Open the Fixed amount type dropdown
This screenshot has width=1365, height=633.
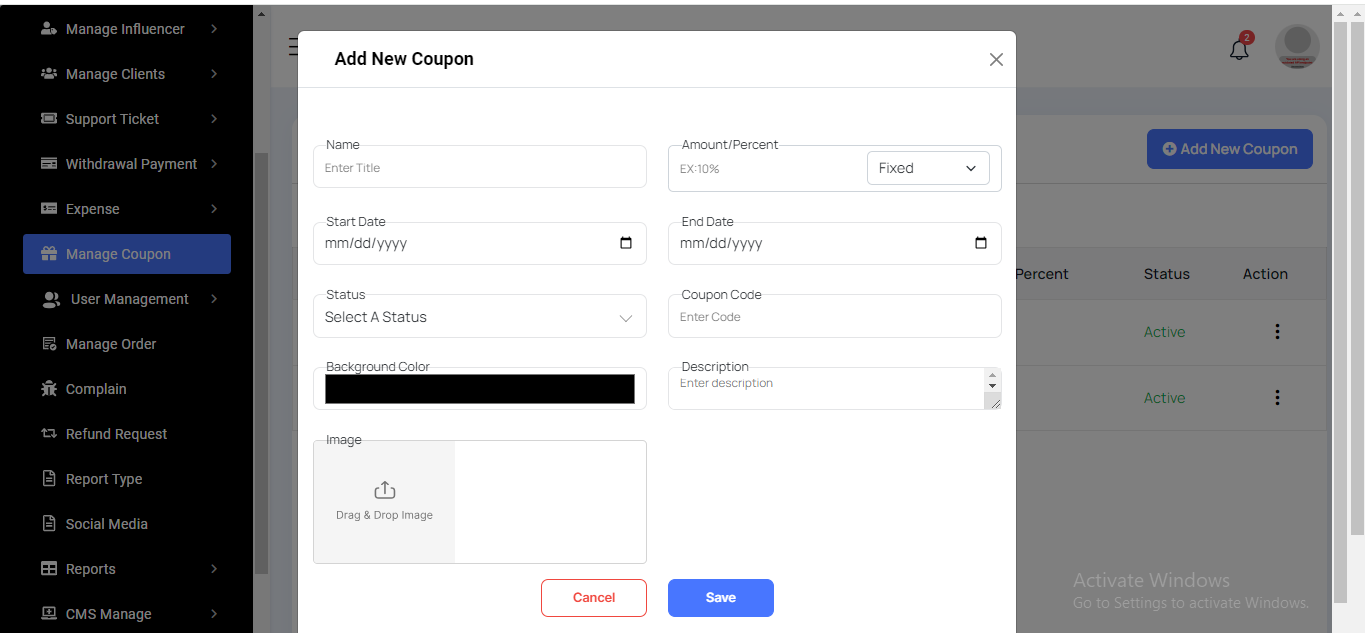[927, 168]
